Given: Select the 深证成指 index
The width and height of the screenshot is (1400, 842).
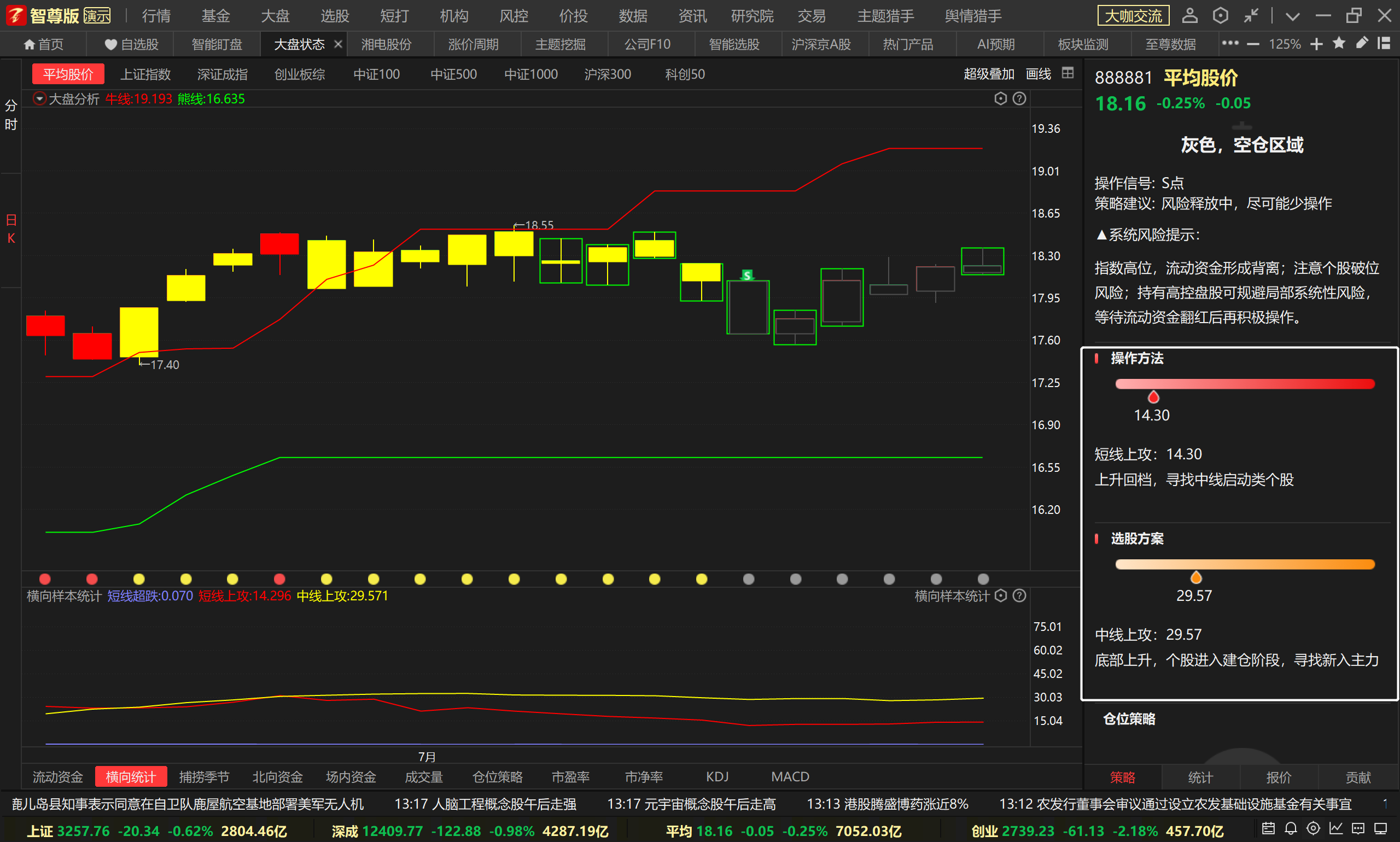Looking at the screenshot, I should click(222, 74).
